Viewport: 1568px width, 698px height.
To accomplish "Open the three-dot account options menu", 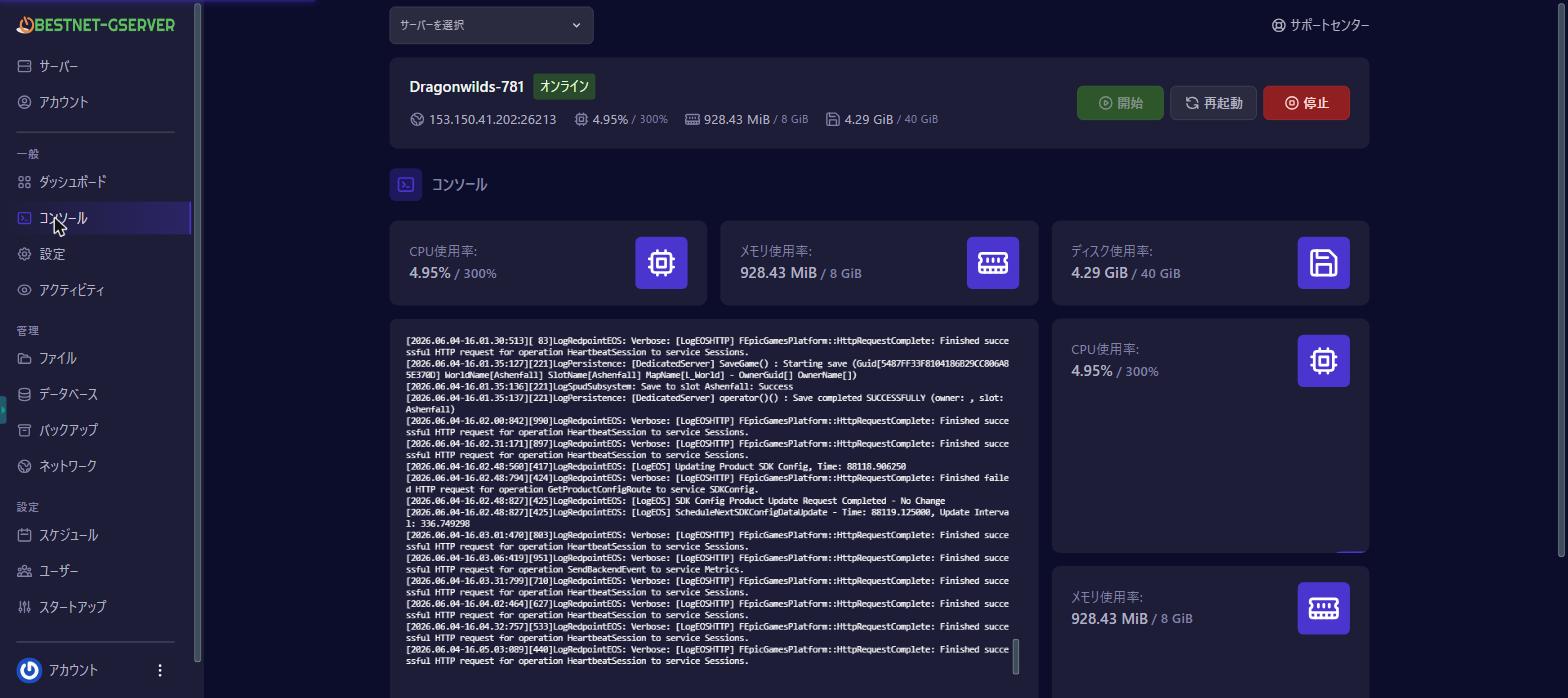I will [159, 670].
